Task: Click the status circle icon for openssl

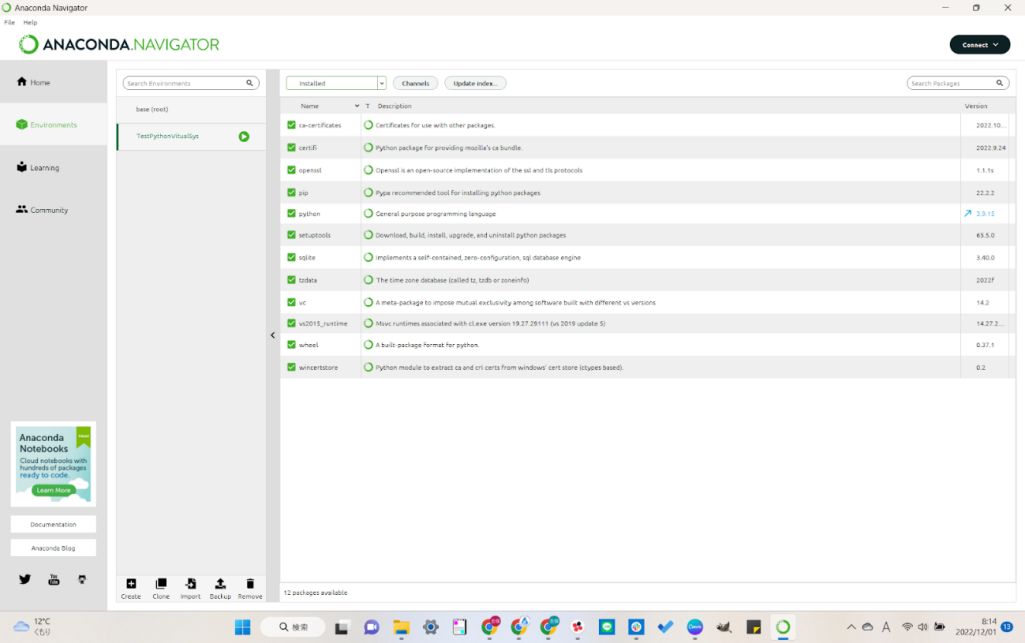Action: pyautogui.click(x=369, y=170)
